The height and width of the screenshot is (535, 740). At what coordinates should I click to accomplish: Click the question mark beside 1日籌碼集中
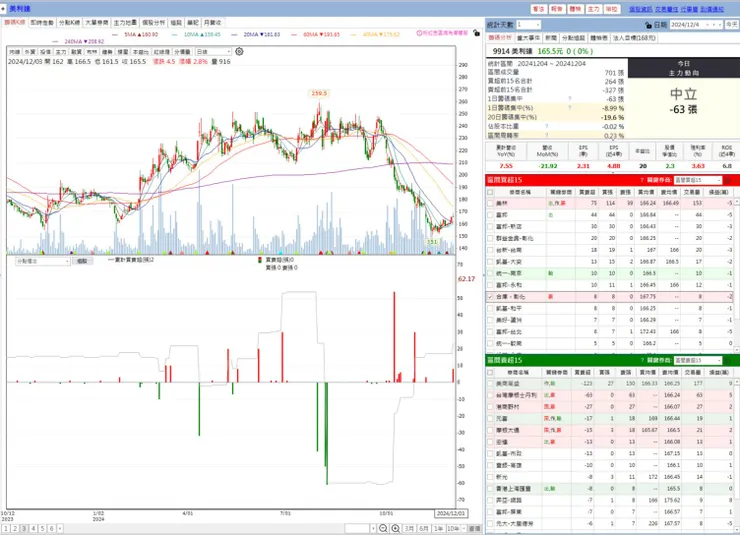(x=570, y=99)
